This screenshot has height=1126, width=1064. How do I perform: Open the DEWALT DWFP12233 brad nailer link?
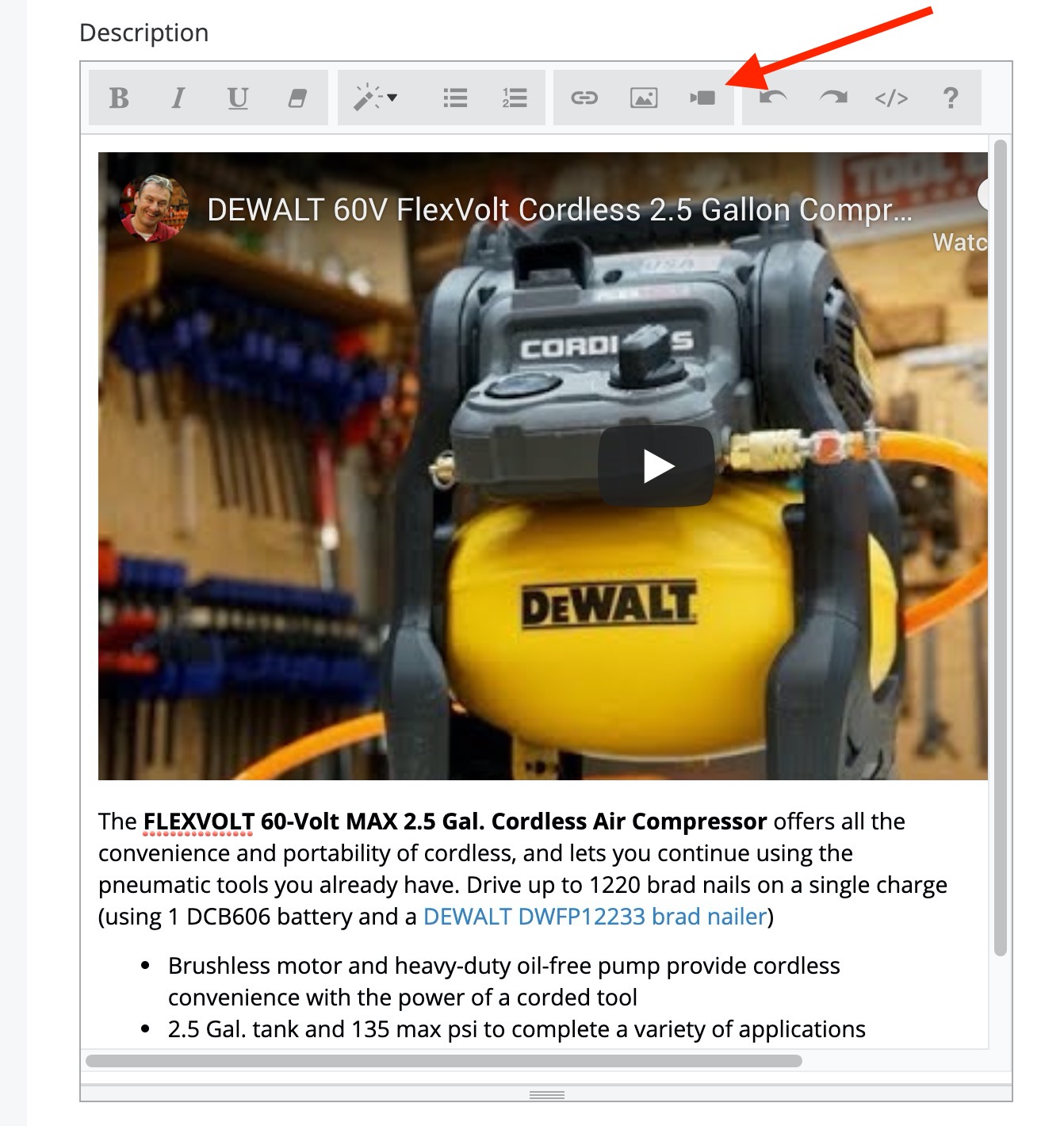tap(595, 917)
